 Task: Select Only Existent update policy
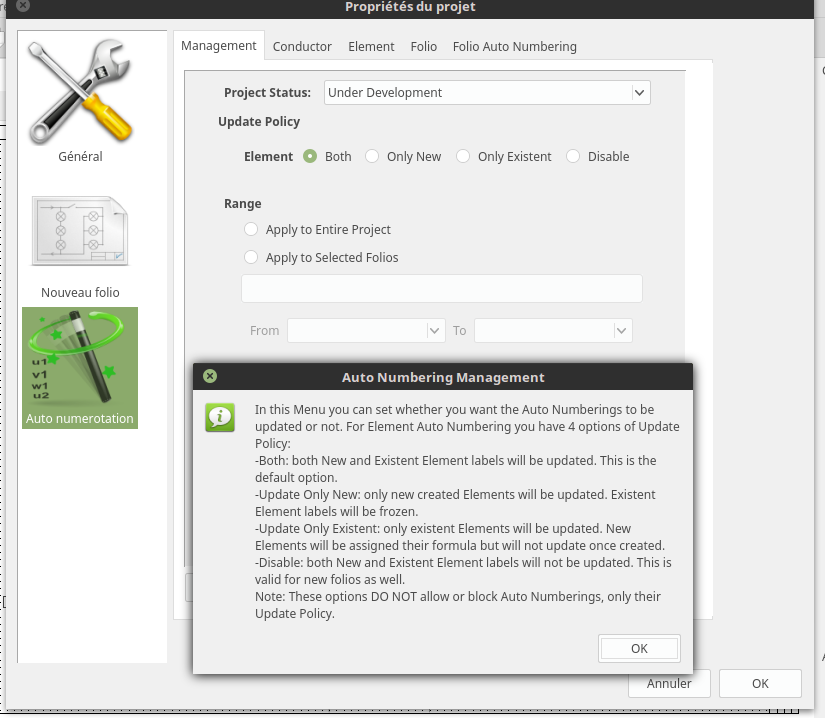[463, 156]
